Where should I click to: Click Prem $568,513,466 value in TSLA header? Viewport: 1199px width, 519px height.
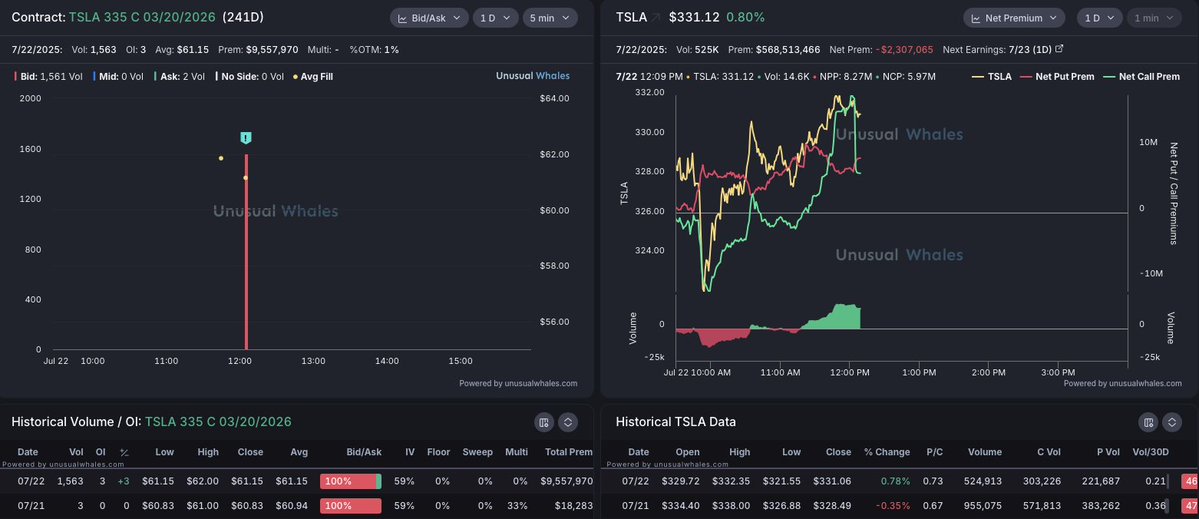pyautogui.click(x=788, y=49)
